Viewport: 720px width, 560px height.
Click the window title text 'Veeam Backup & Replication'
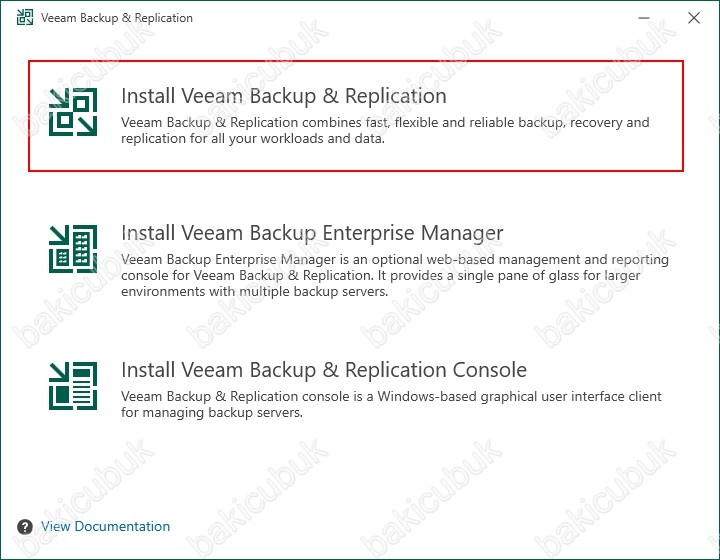point(117,18)
